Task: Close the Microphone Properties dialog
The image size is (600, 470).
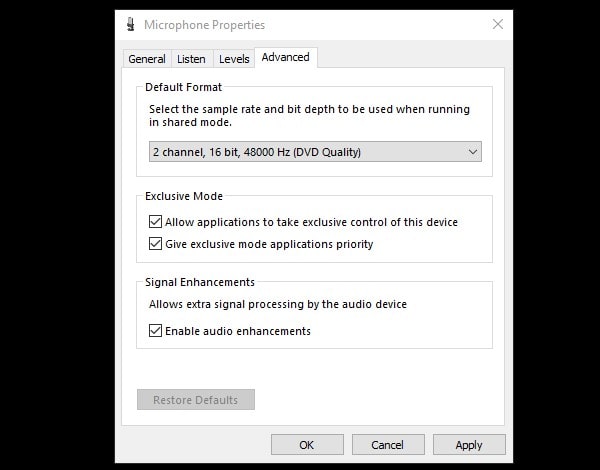Action: tap(497, 24)
